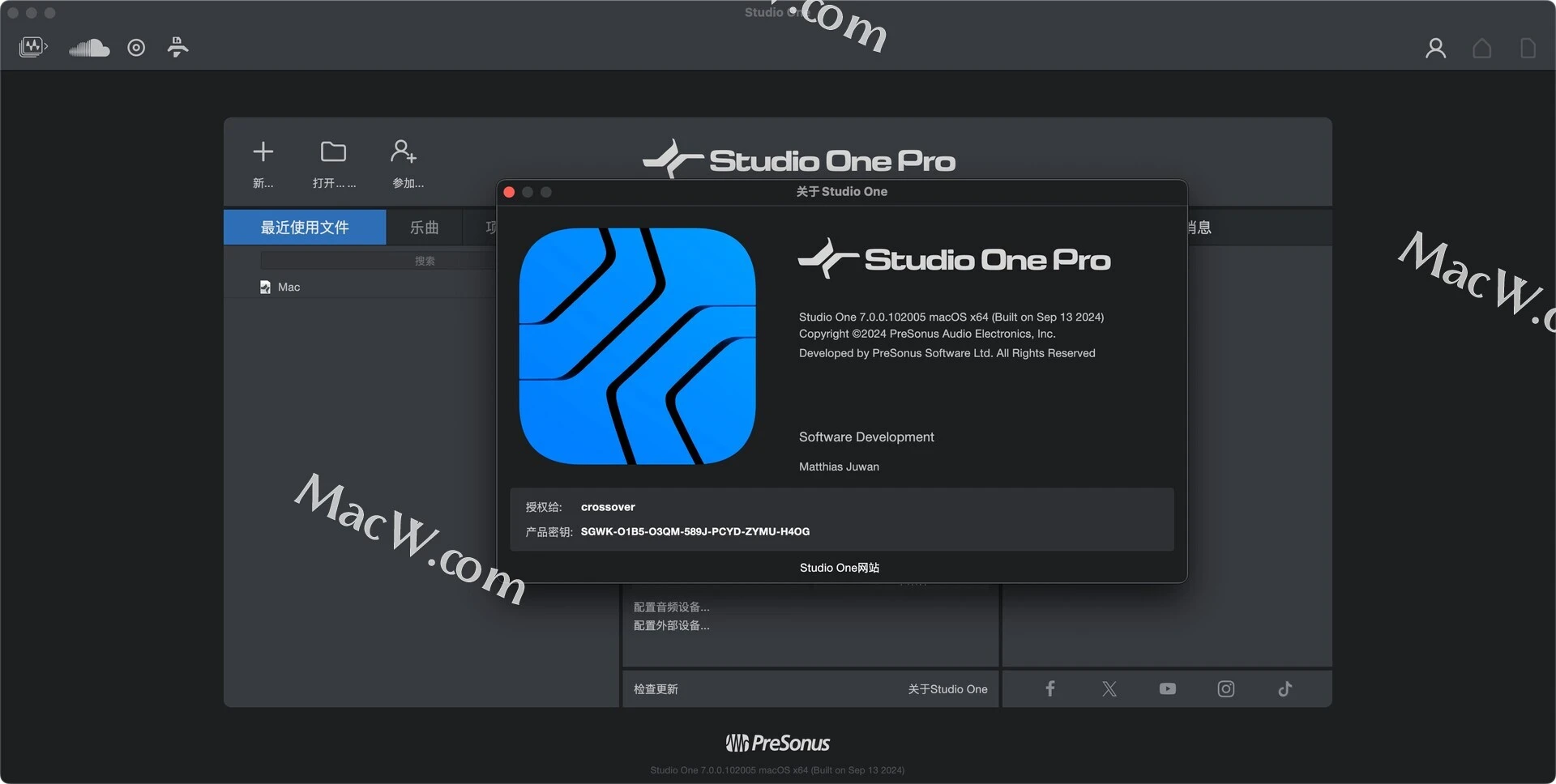The width and height of the screenshot is (1556, 784).
Task: Click the fourth top-left toolbar icon
Action: (x=177, y=47)
